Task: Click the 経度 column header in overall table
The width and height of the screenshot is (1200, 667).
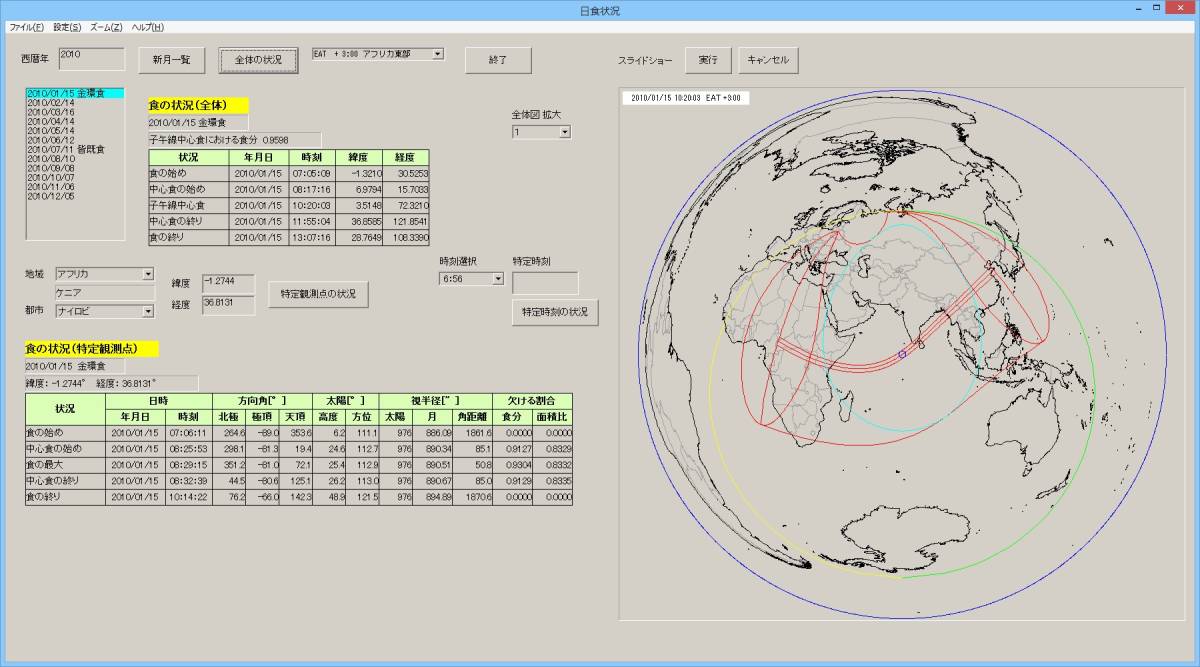Action: [x=405, y=158]
